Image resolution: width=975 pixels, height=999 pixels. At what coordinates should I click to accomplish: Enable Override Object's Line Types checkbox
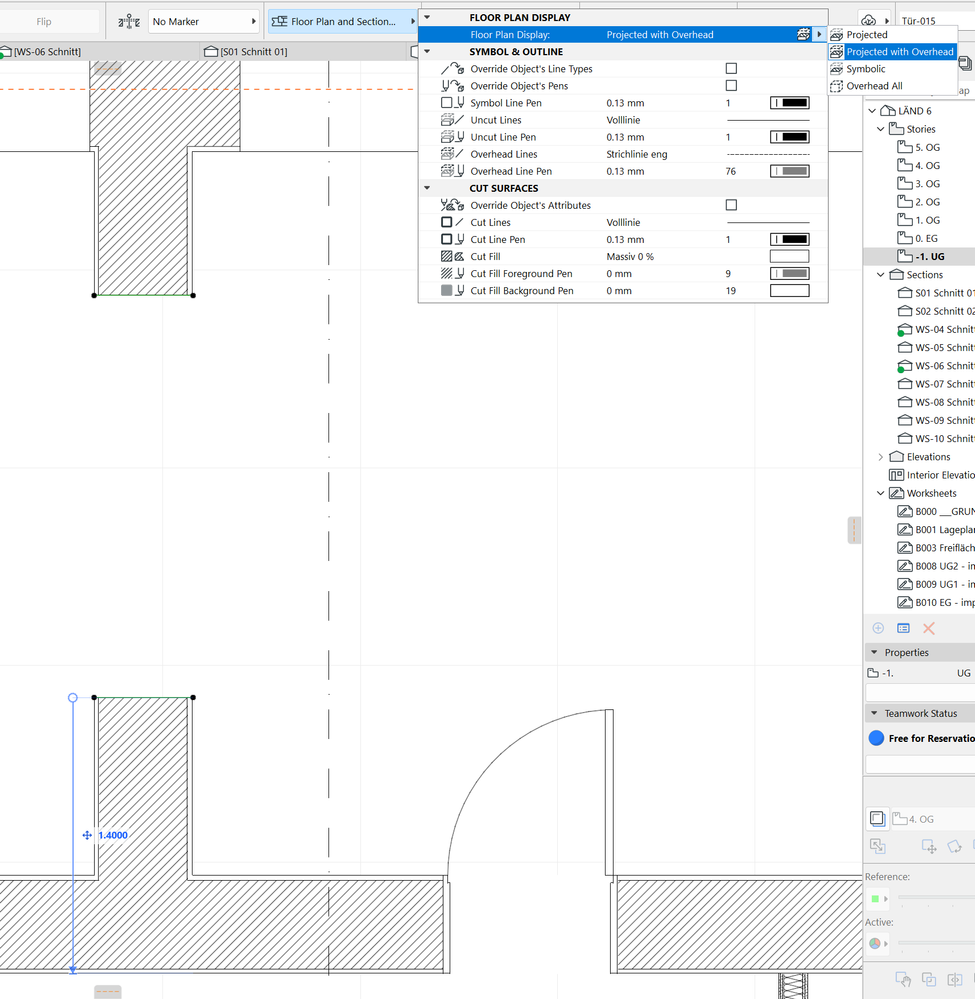click(732, 68)
